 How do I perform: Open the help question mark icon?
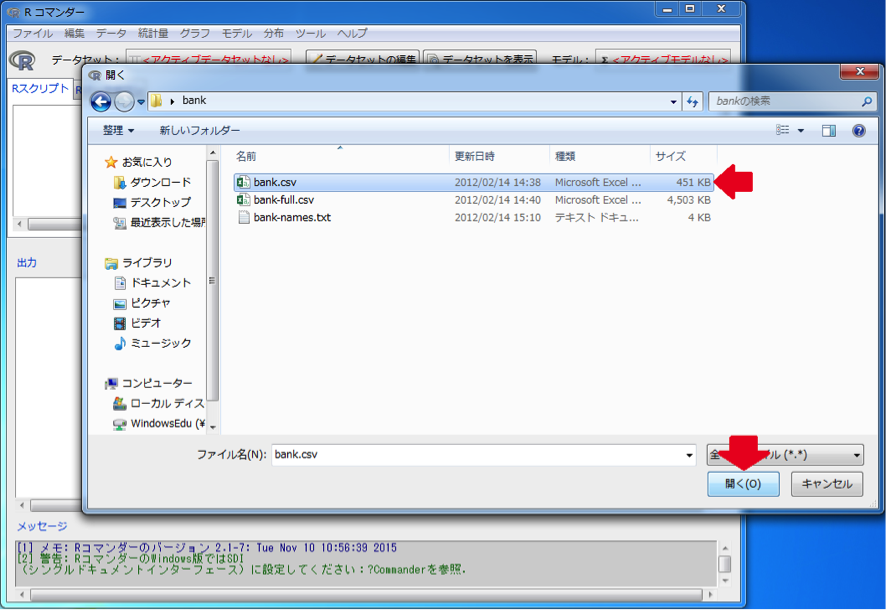click(x=858, y=131)
